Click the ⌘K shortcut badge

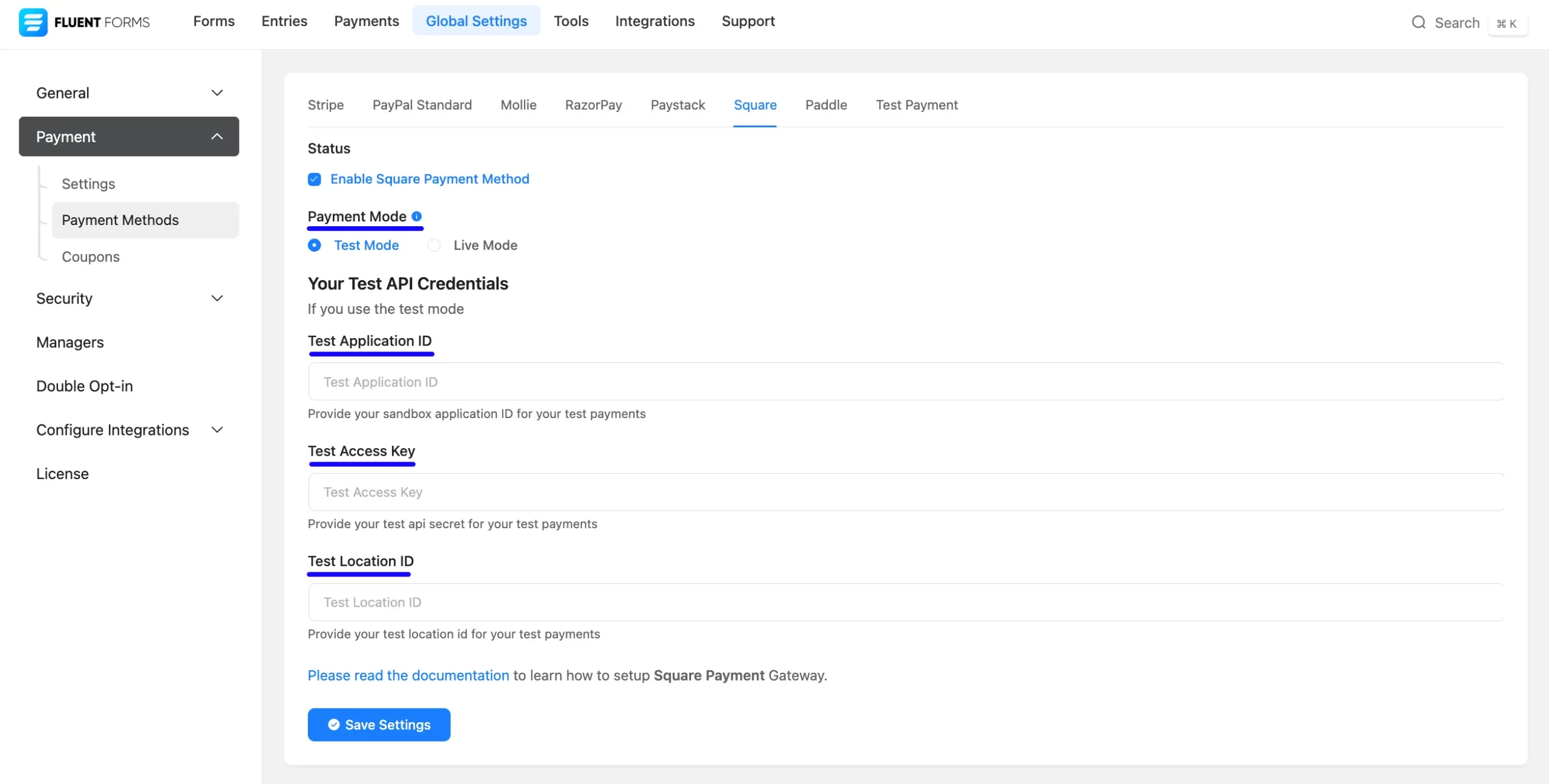(1507, 24)
